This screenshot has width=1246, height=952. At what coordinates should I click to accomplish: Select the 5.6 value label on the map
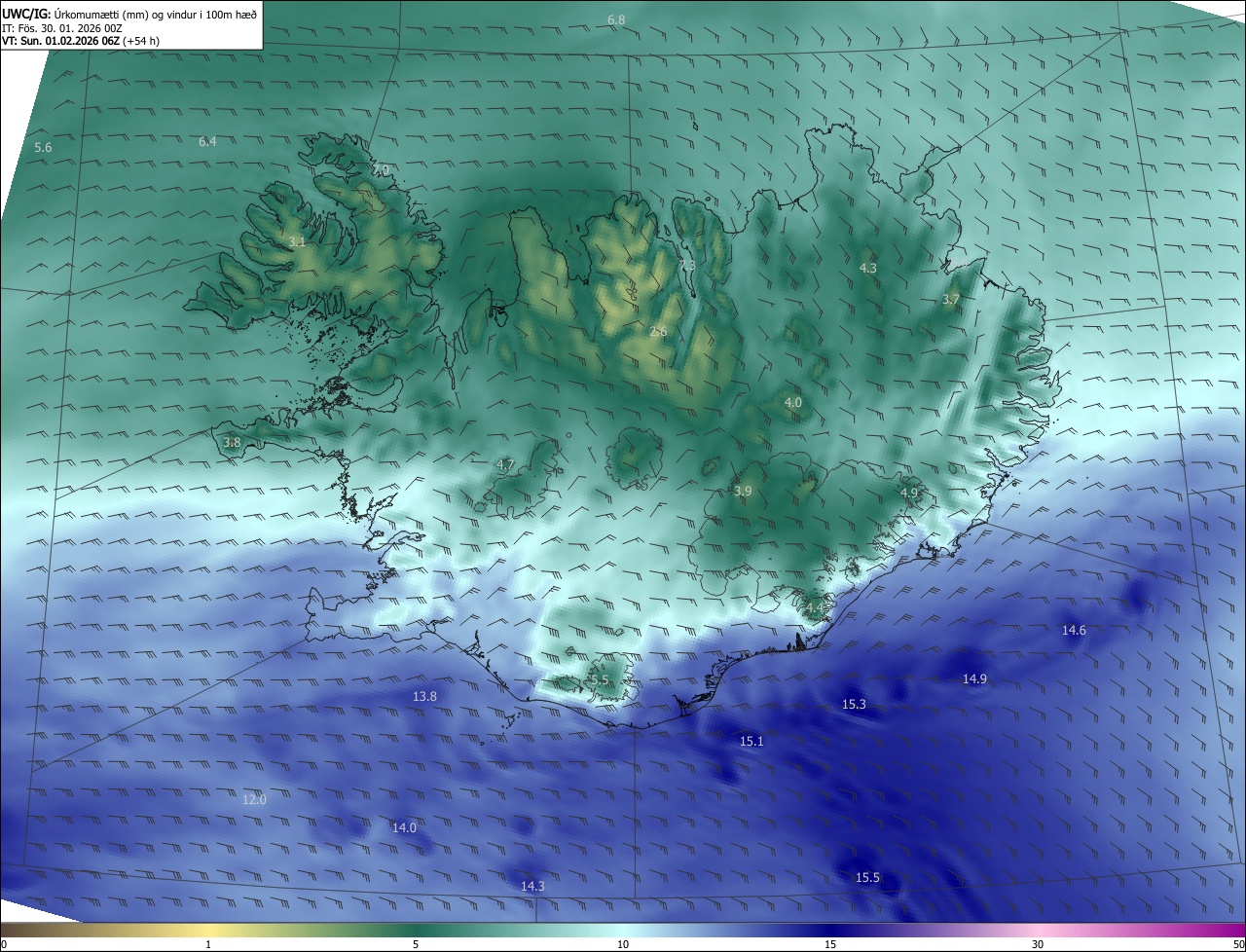tap(43, 147)
